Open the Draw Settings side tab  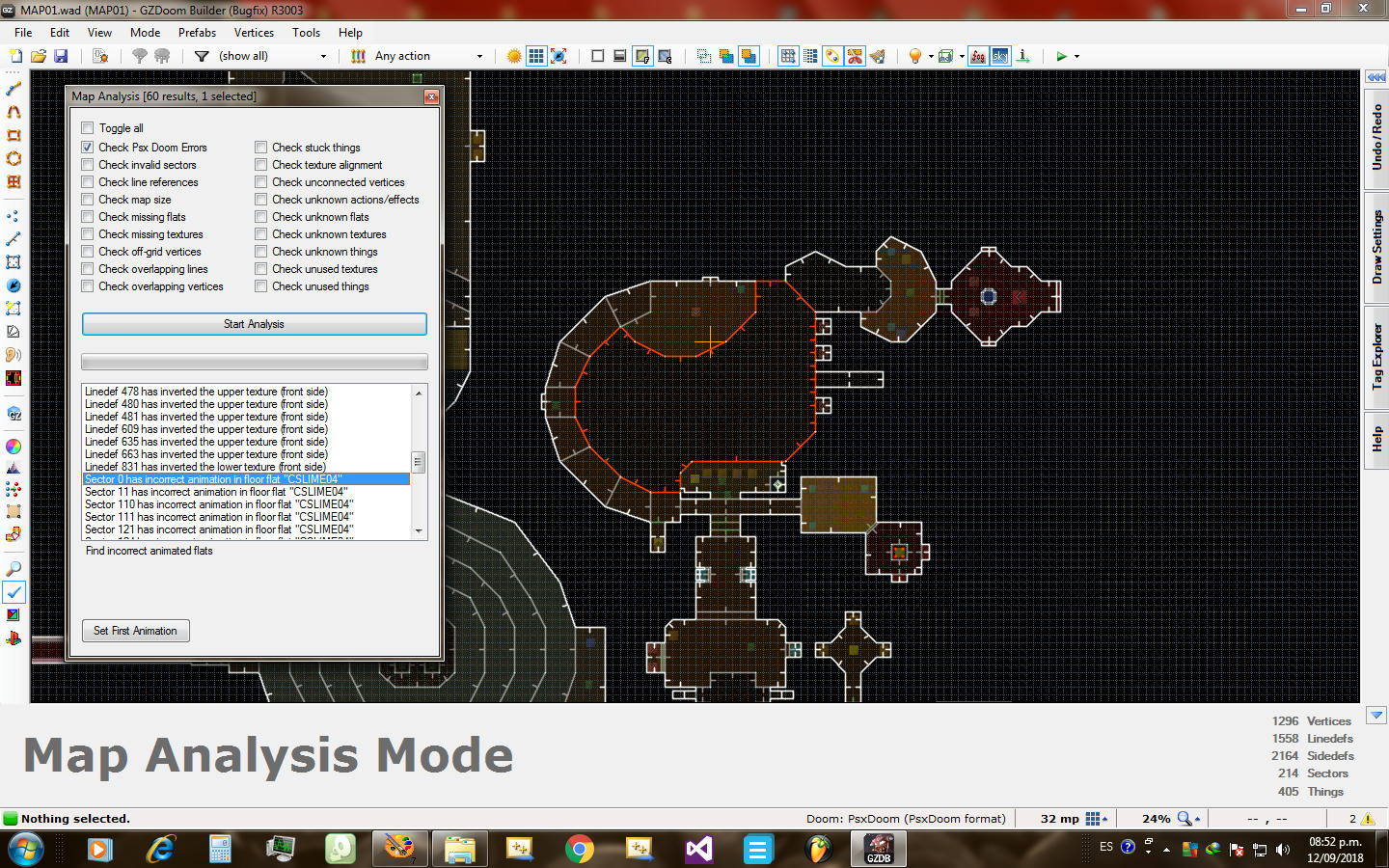(1376, 247)
